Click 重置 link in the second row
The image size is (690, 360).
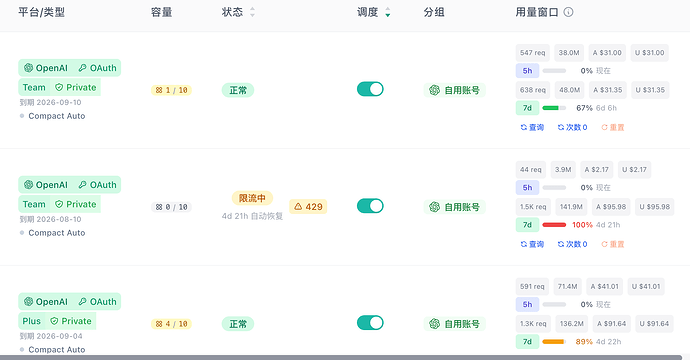(x=613, y=244)
